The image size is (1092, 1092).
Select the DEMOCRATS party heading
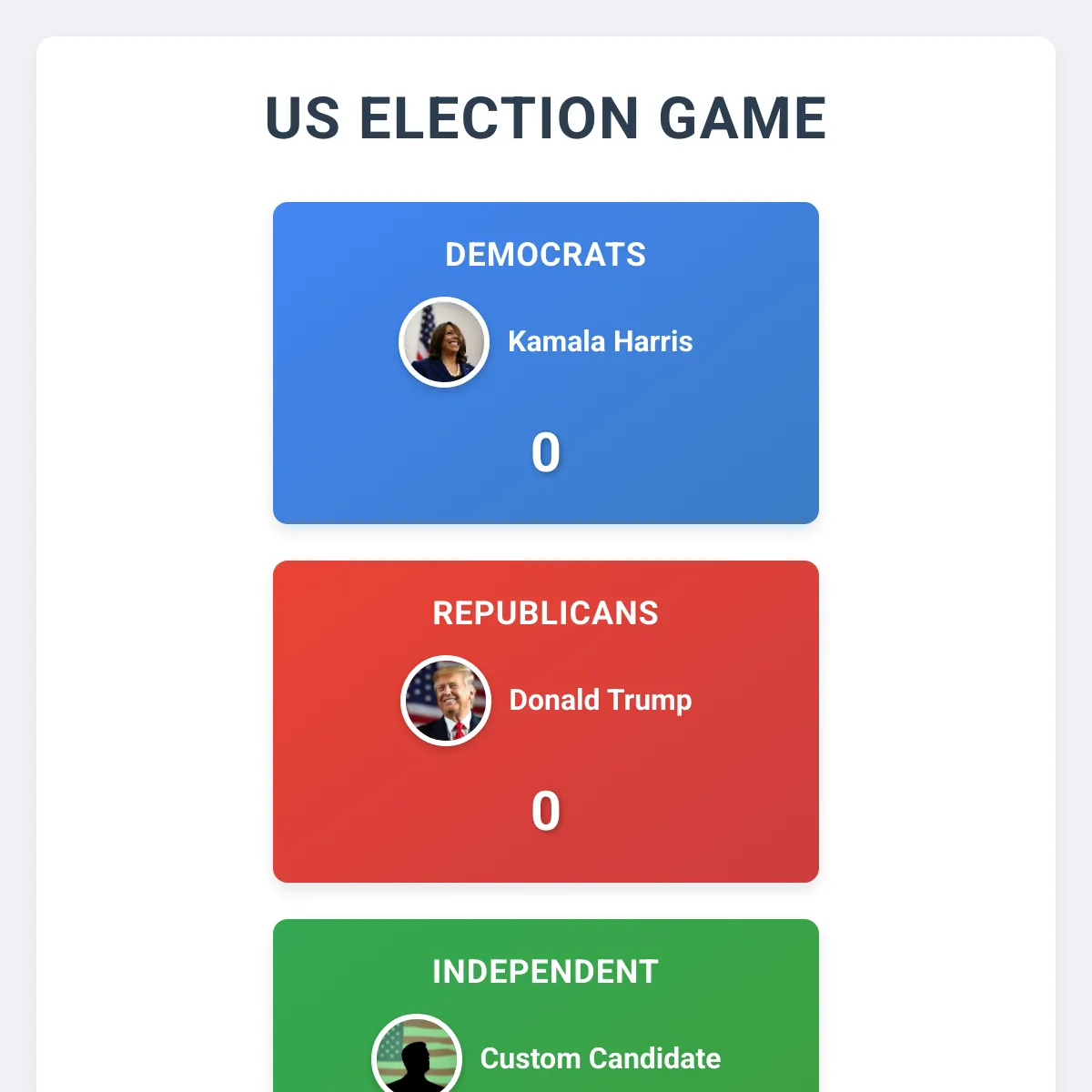(545, 255)
